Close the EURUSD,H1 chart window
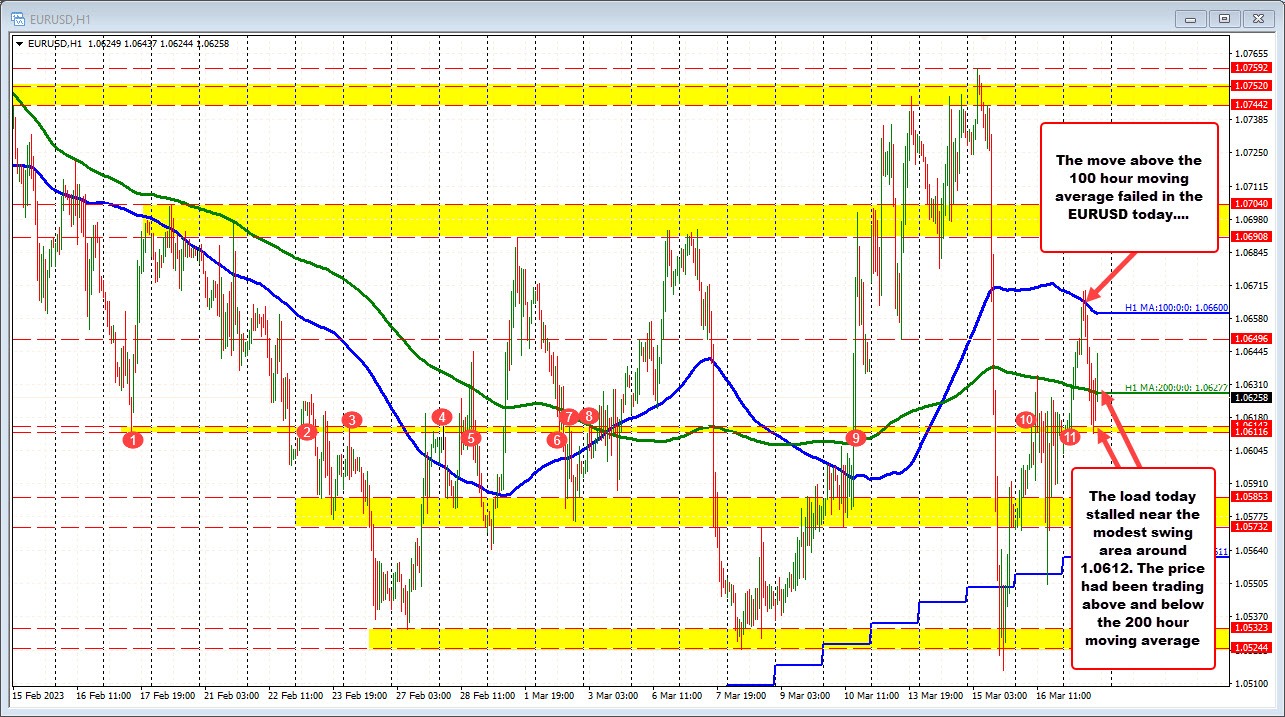1285x717 pixels. click(x=1258, y=18)
